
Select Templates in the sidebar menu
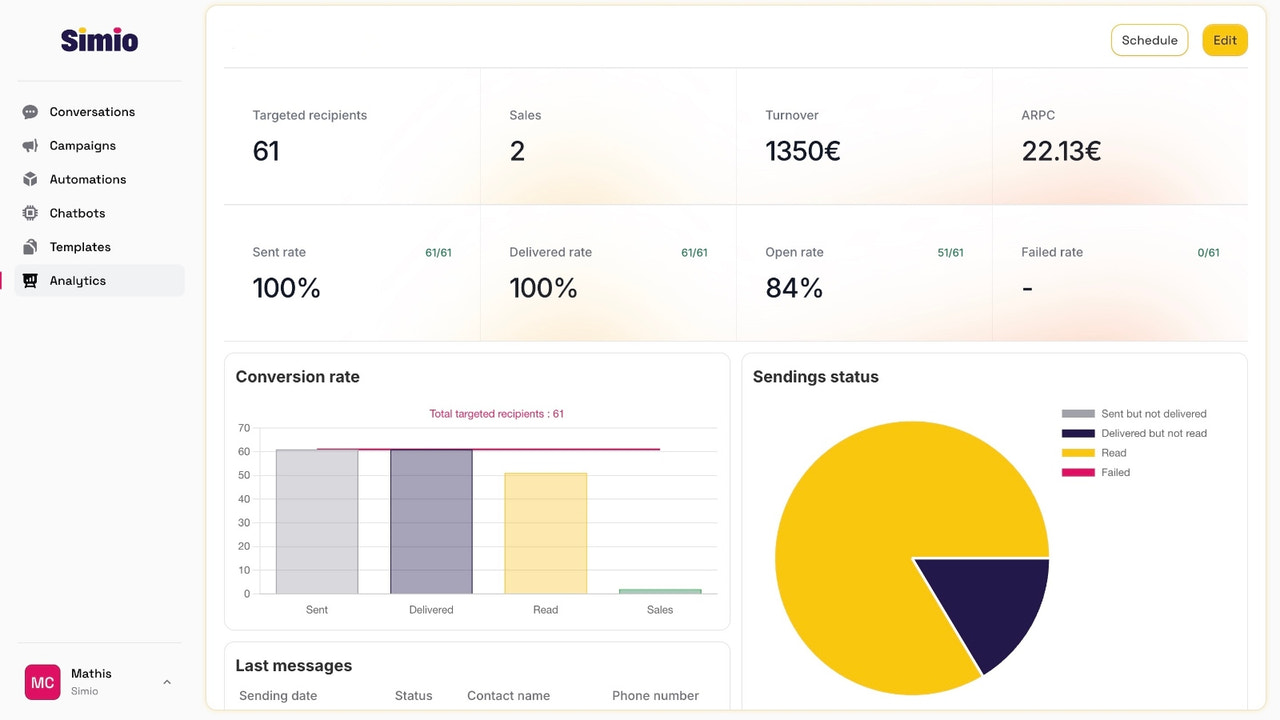80,246
